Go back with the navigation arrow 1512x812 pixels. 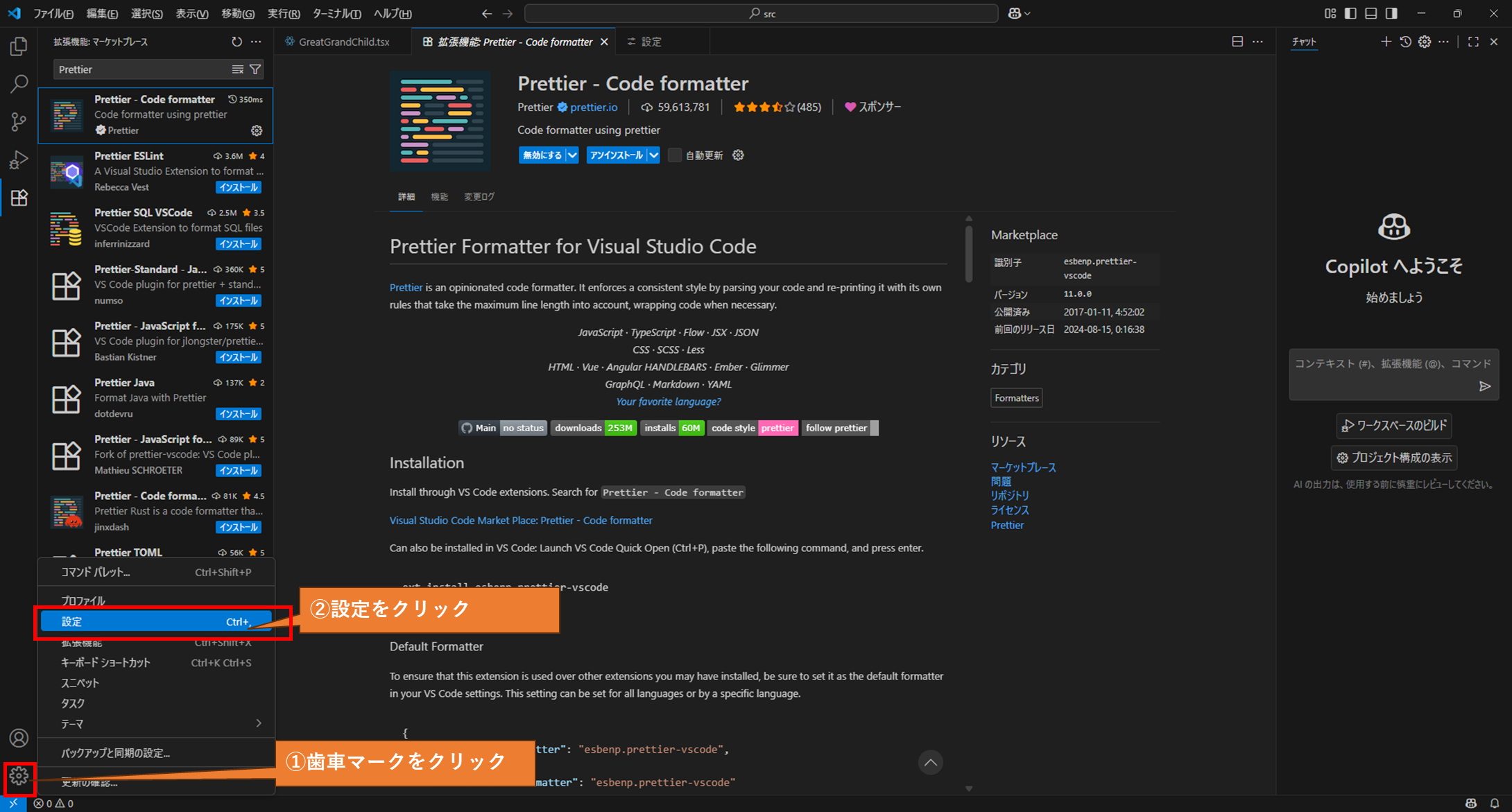(x=487, y=13)
